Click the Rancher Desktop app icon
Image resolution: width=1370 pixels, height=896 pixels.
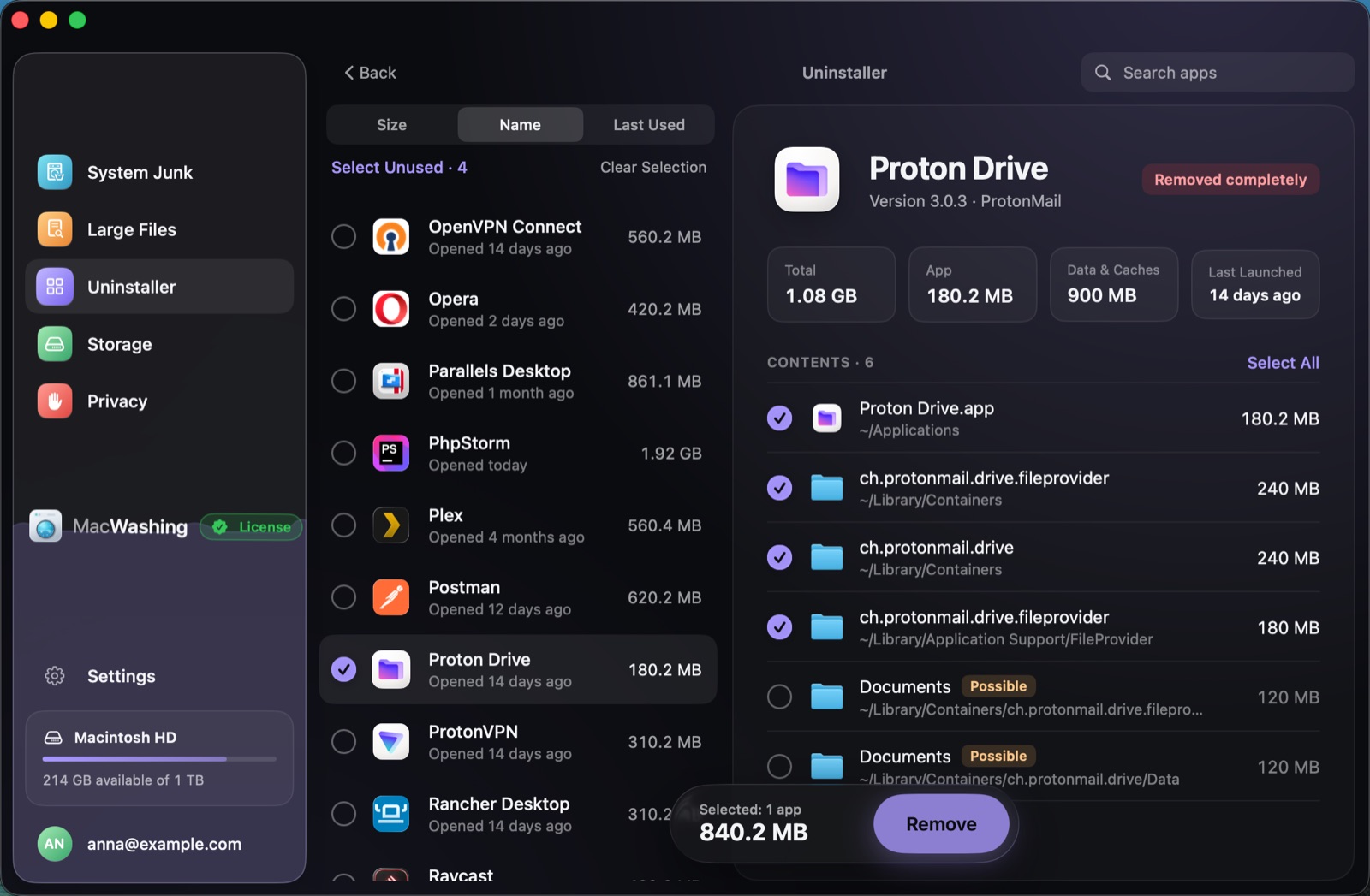click(x=391, y=813)
